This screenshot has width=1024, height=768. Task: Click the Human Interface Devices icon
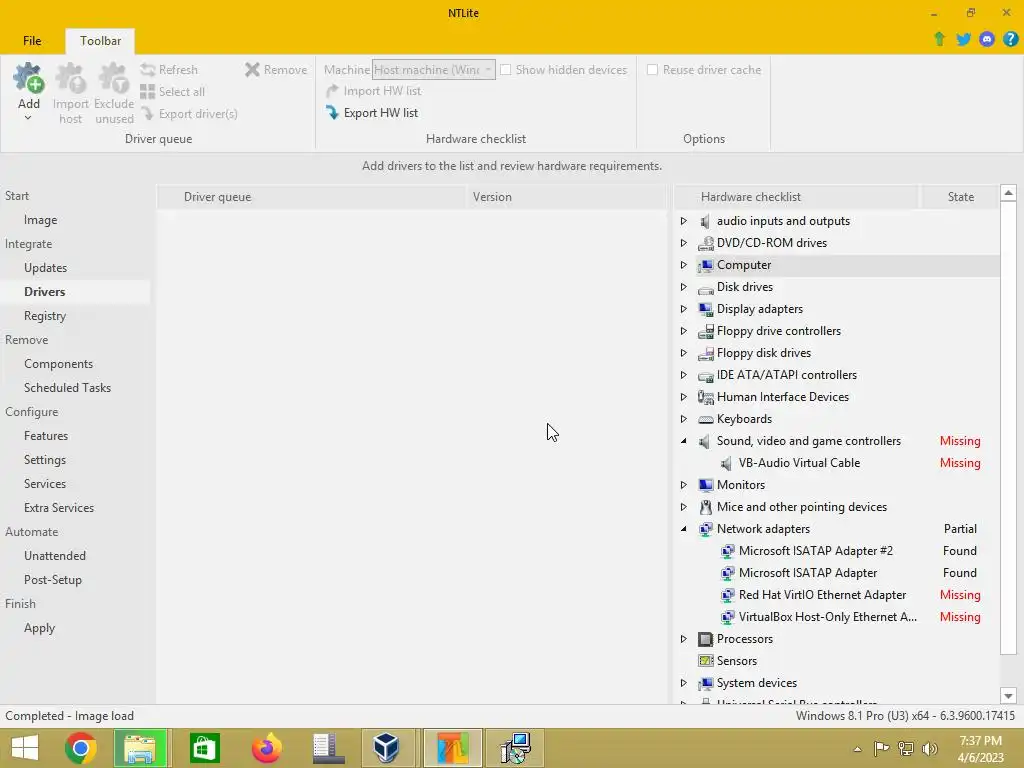click(705, 397)
